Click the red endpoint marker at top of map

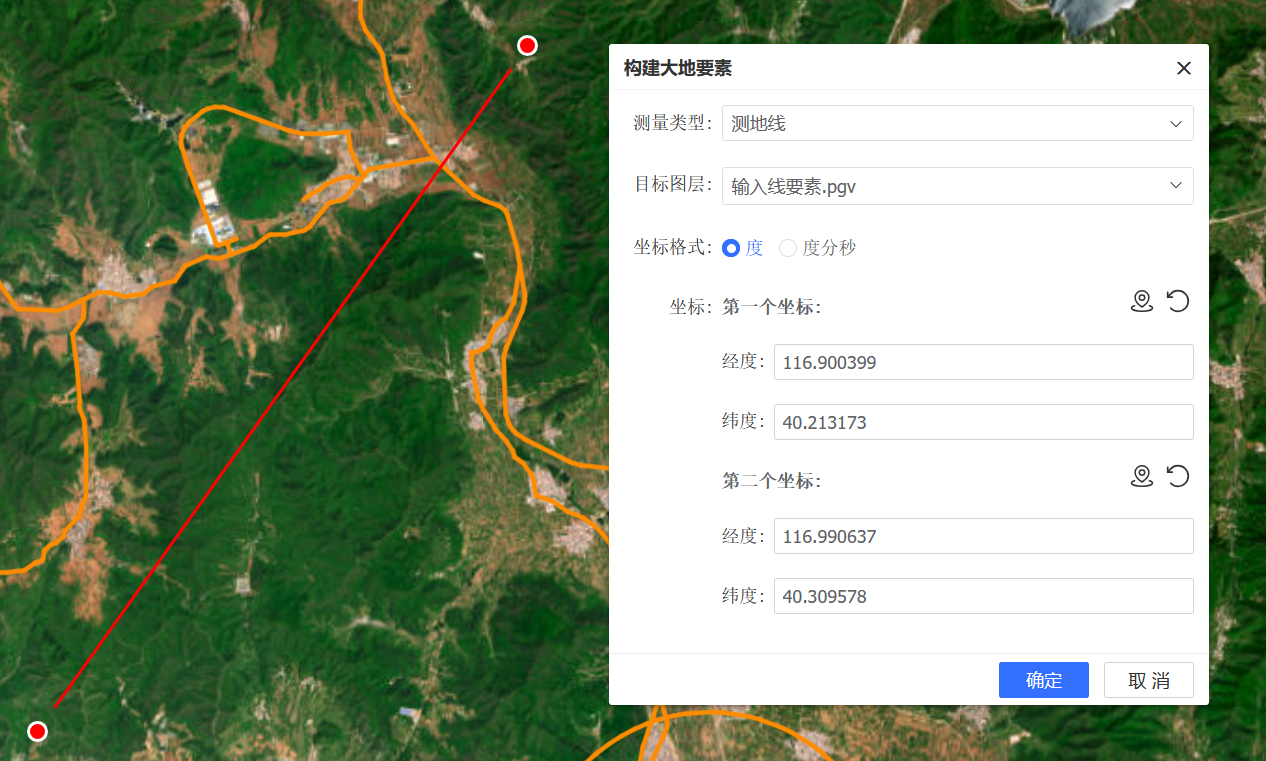coord(527,45)
